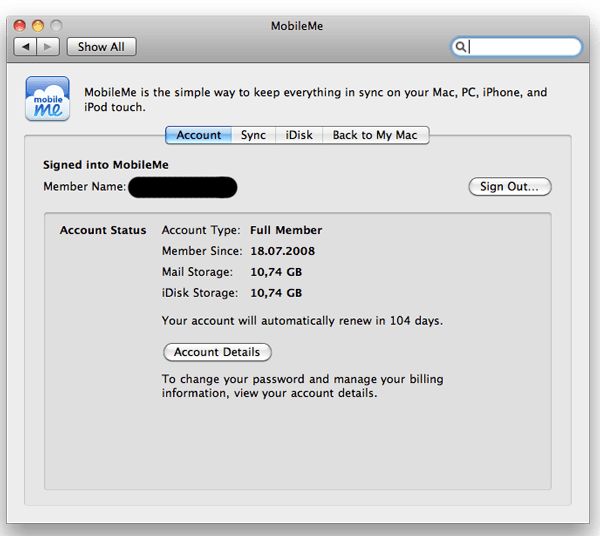600x536 pixels.
Task: Go forward with the right arrow button
Action: click(48, 47)
